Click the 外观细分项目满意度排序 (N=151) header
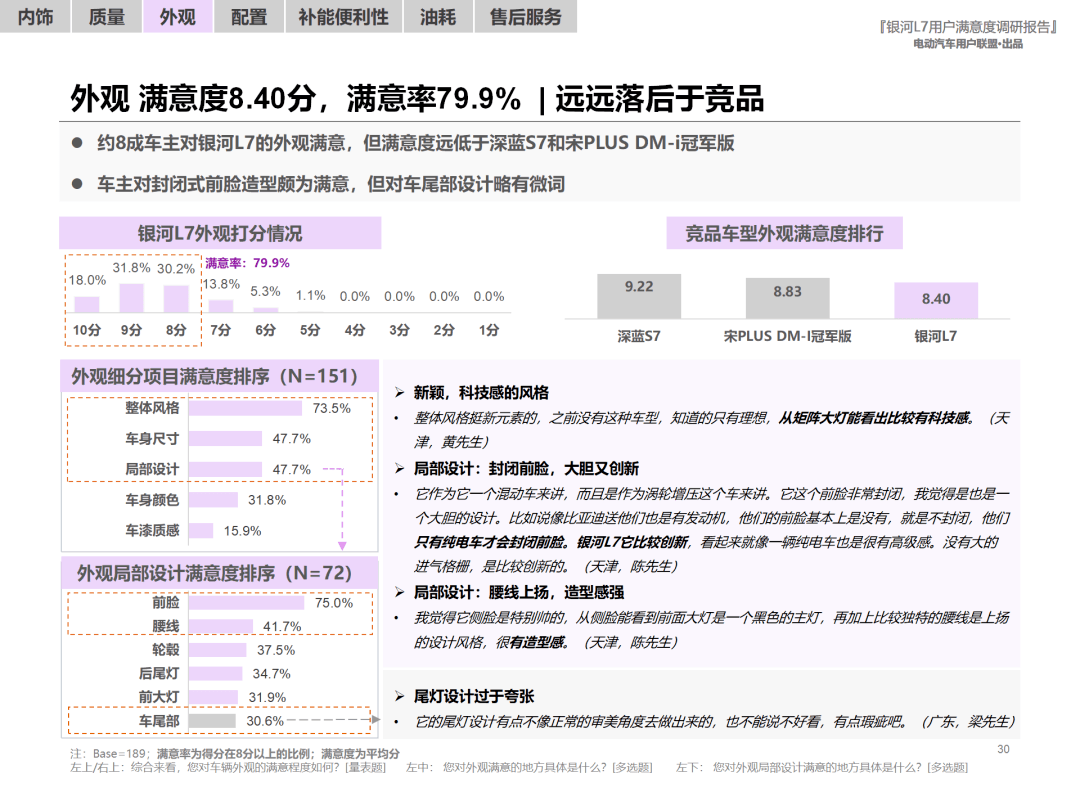Screen dimensions: 1080x810 pos(219,376)
